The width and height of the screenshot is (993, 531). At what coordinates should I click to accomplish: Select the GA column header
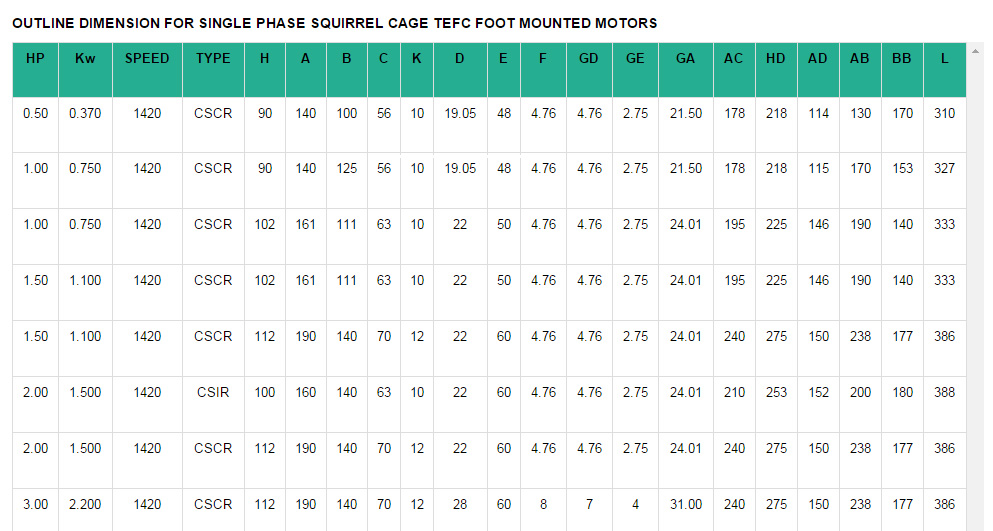pyautogui.click(x=685, y=59)
